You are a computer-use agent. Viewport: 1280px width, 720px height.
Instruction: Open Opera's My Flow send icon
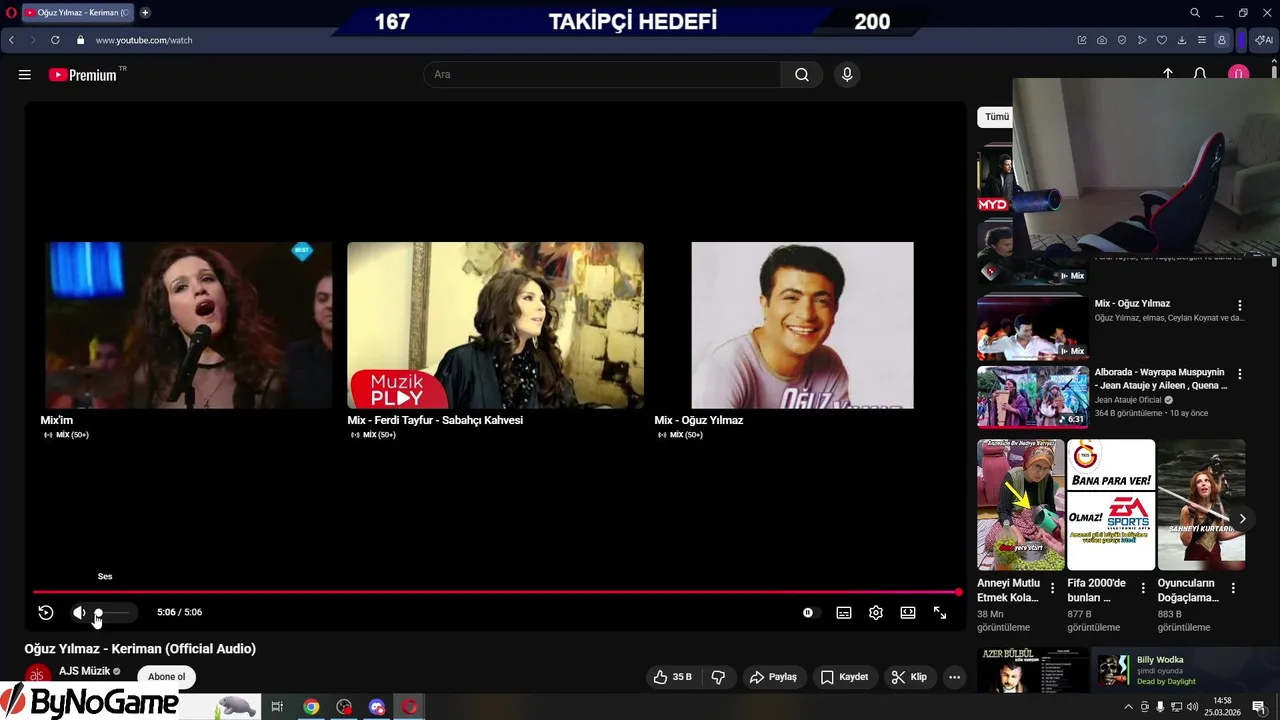1141,40
